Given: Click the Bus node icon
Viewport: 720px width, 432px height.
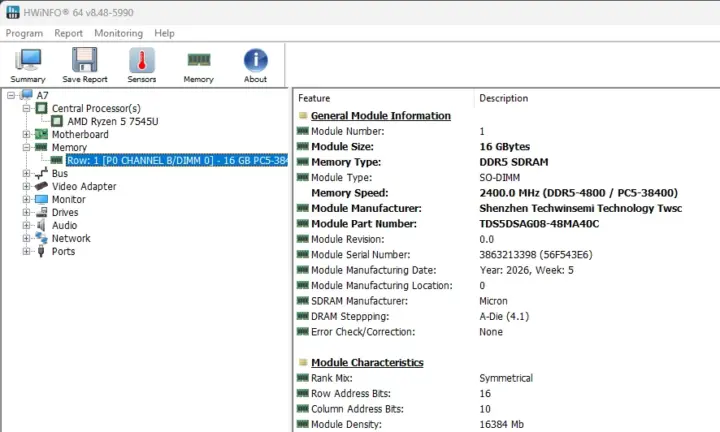Looking at the screenshot, I should pyautogui.click(x=41, y=173).
